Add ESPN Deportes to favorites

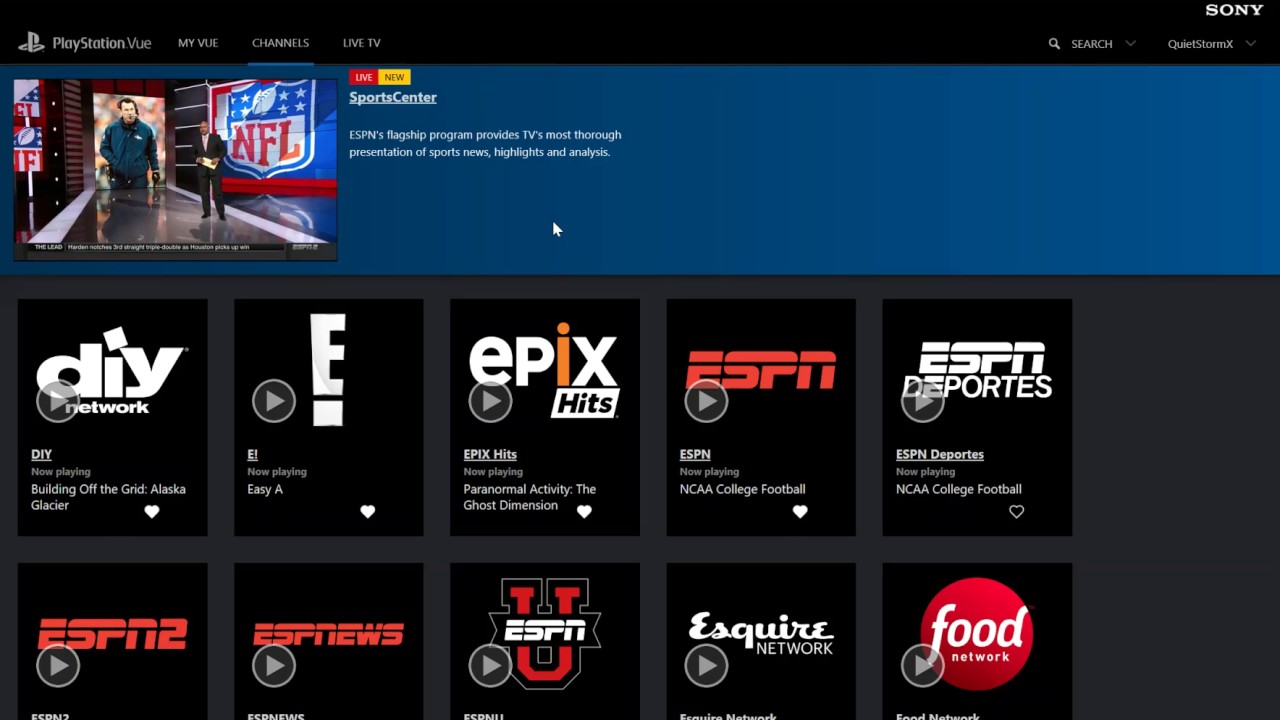coord(1016,512)
